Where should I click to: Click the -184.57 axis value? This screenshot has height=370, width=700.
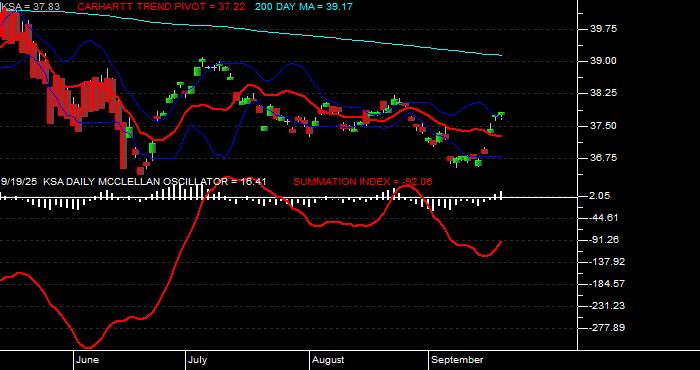pyautogui.click(x=606, y=284)
